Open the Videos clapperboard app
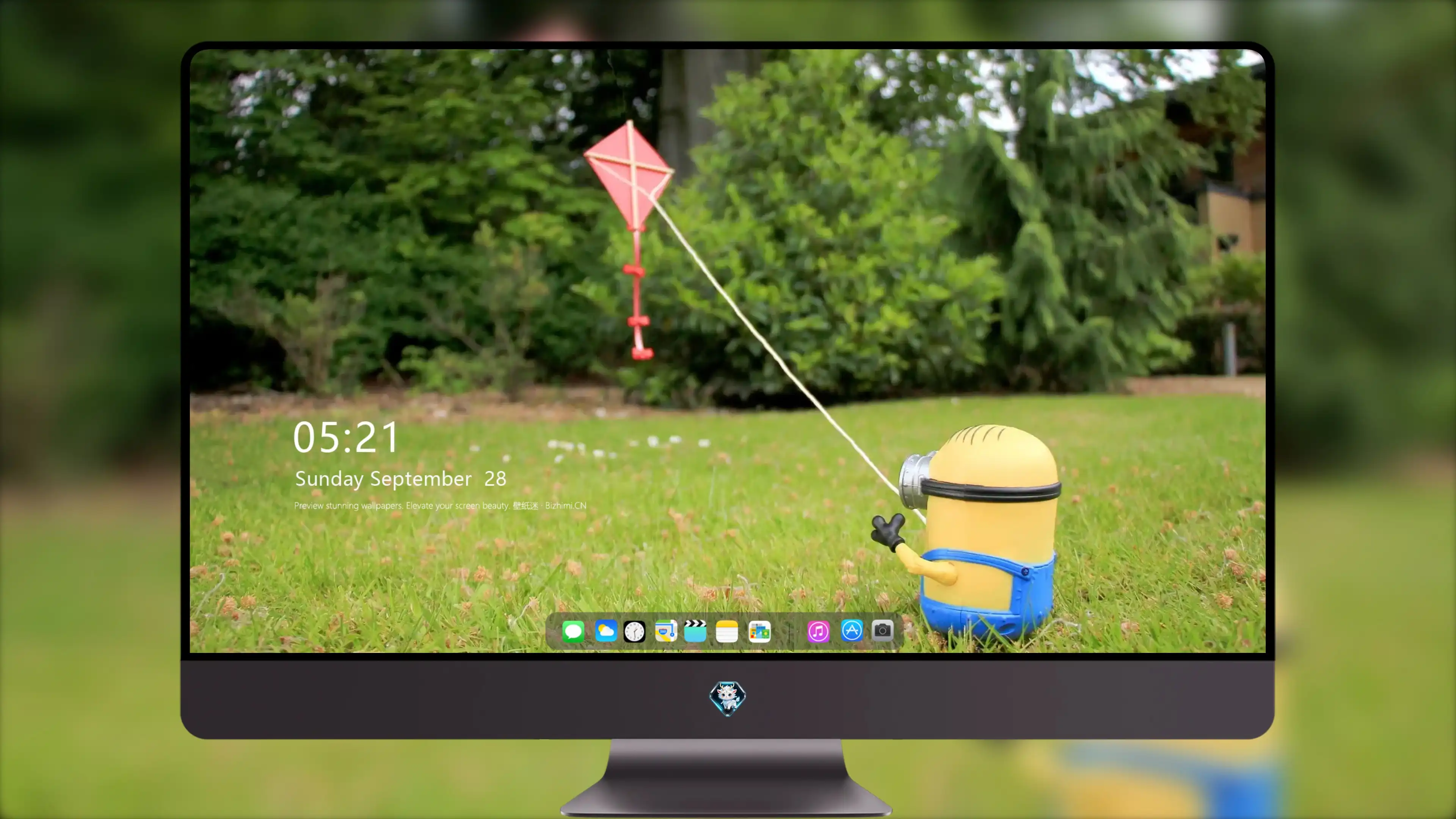The image size is (1456, 819). tap(695, 631)
